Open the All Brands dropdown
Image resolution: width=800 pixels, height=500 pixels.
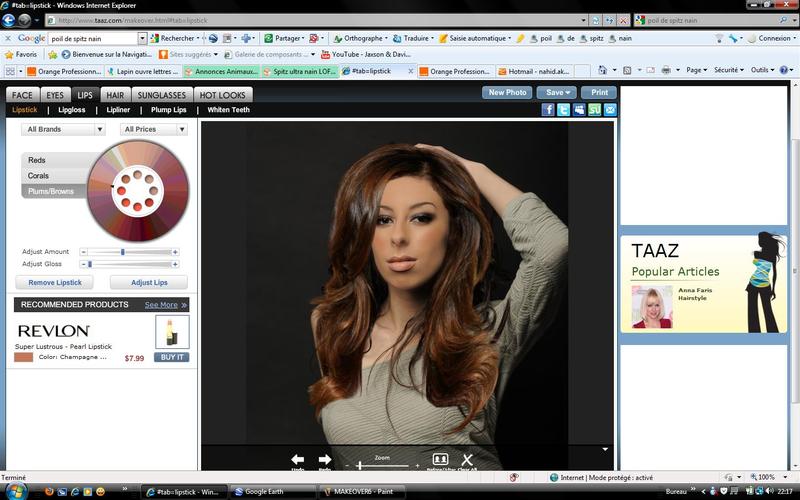coord(63,129)
